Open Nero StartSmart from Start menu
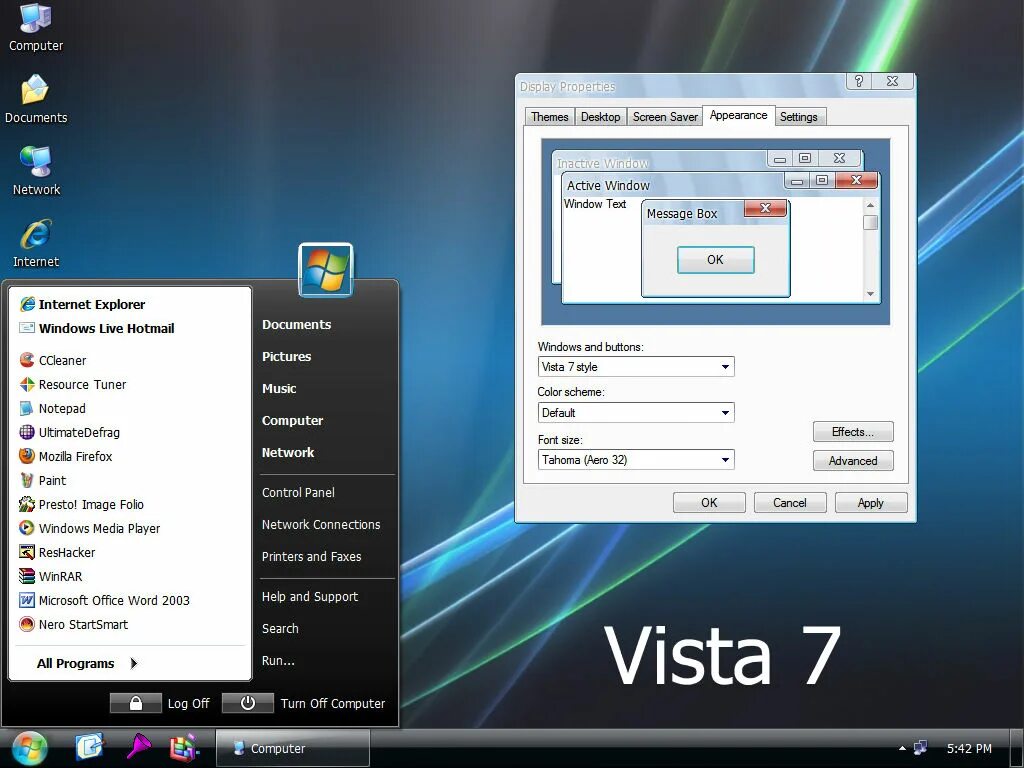Viewport: 1024px width, 768px height. coord(73,625)
